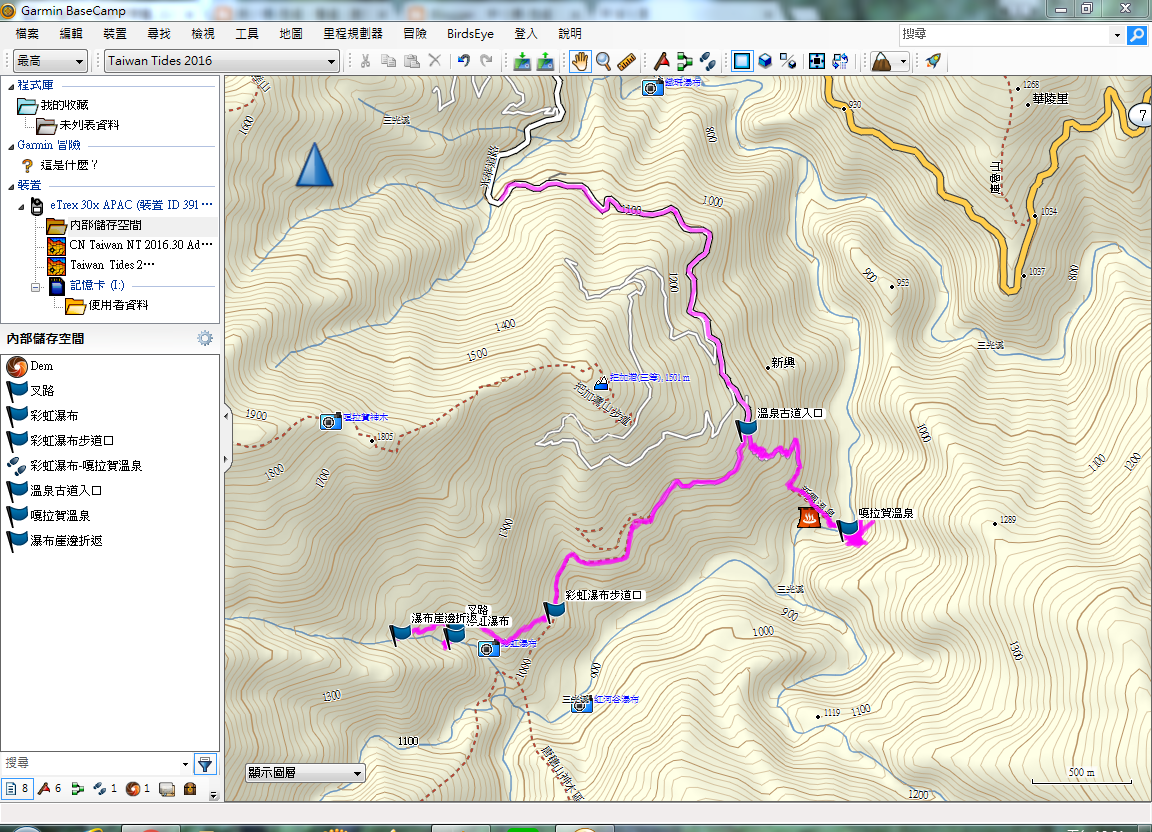Toggle 2D map view
The image size is (1152, 832).
click(x=742, y=61)
